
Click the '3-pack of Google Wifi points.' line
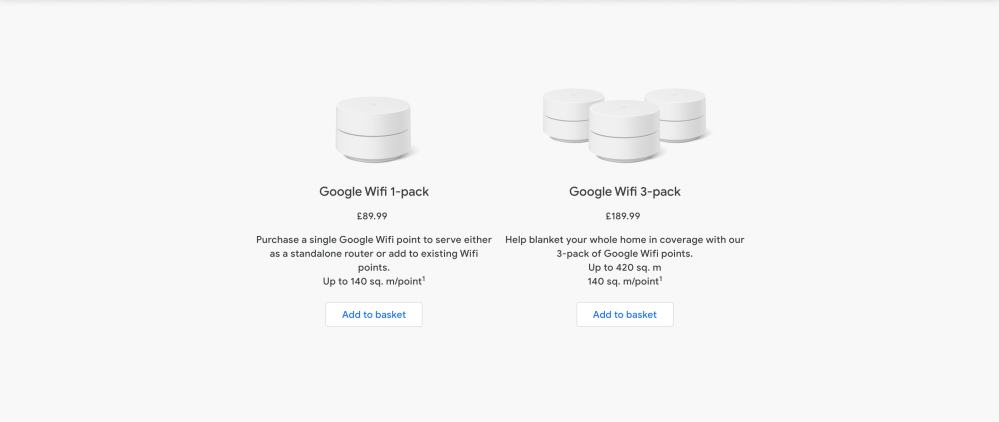tap(624, 254)
